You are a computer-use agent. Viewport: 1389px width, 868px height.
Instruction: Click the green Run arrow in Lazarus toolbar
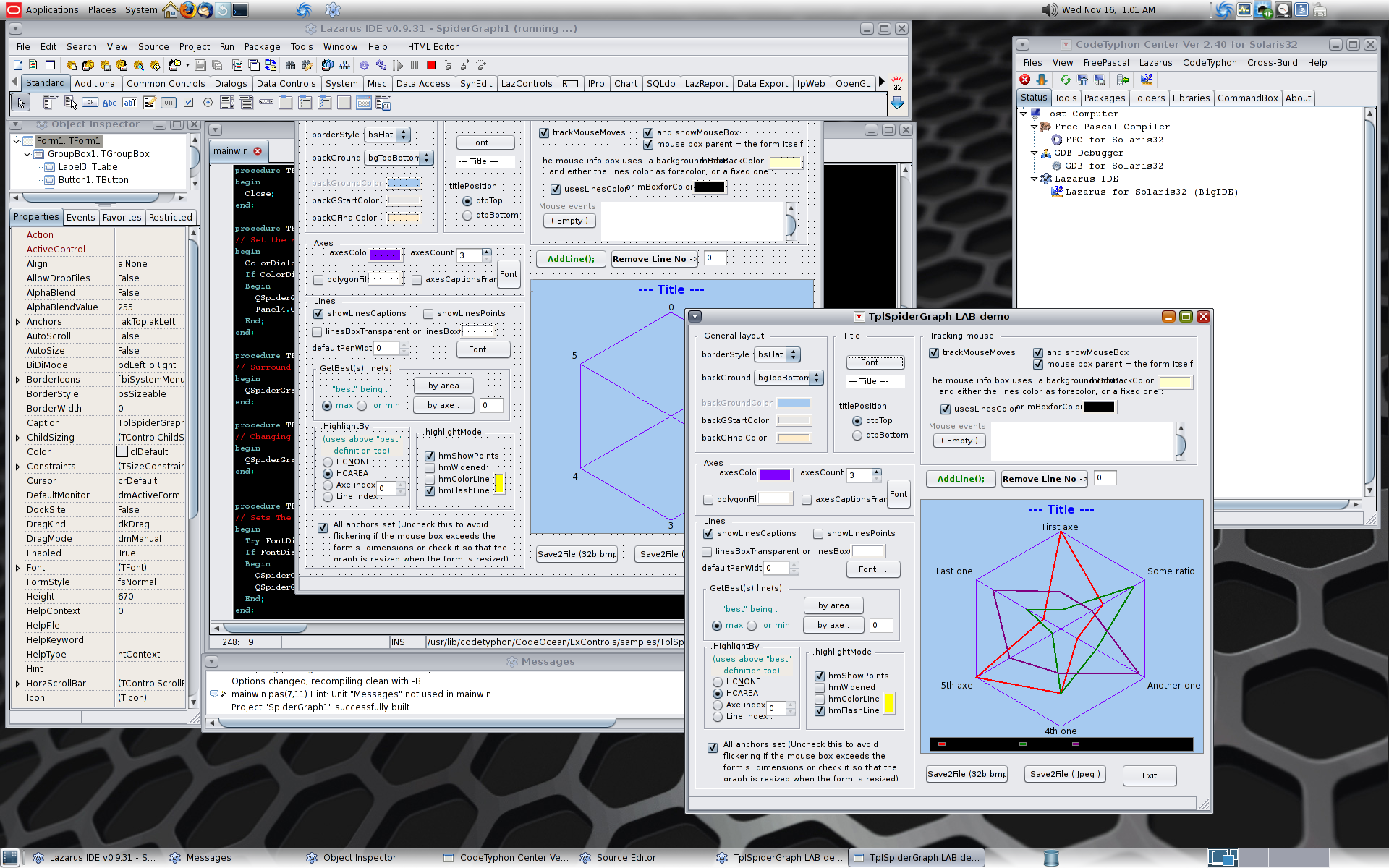click(398, 65)
